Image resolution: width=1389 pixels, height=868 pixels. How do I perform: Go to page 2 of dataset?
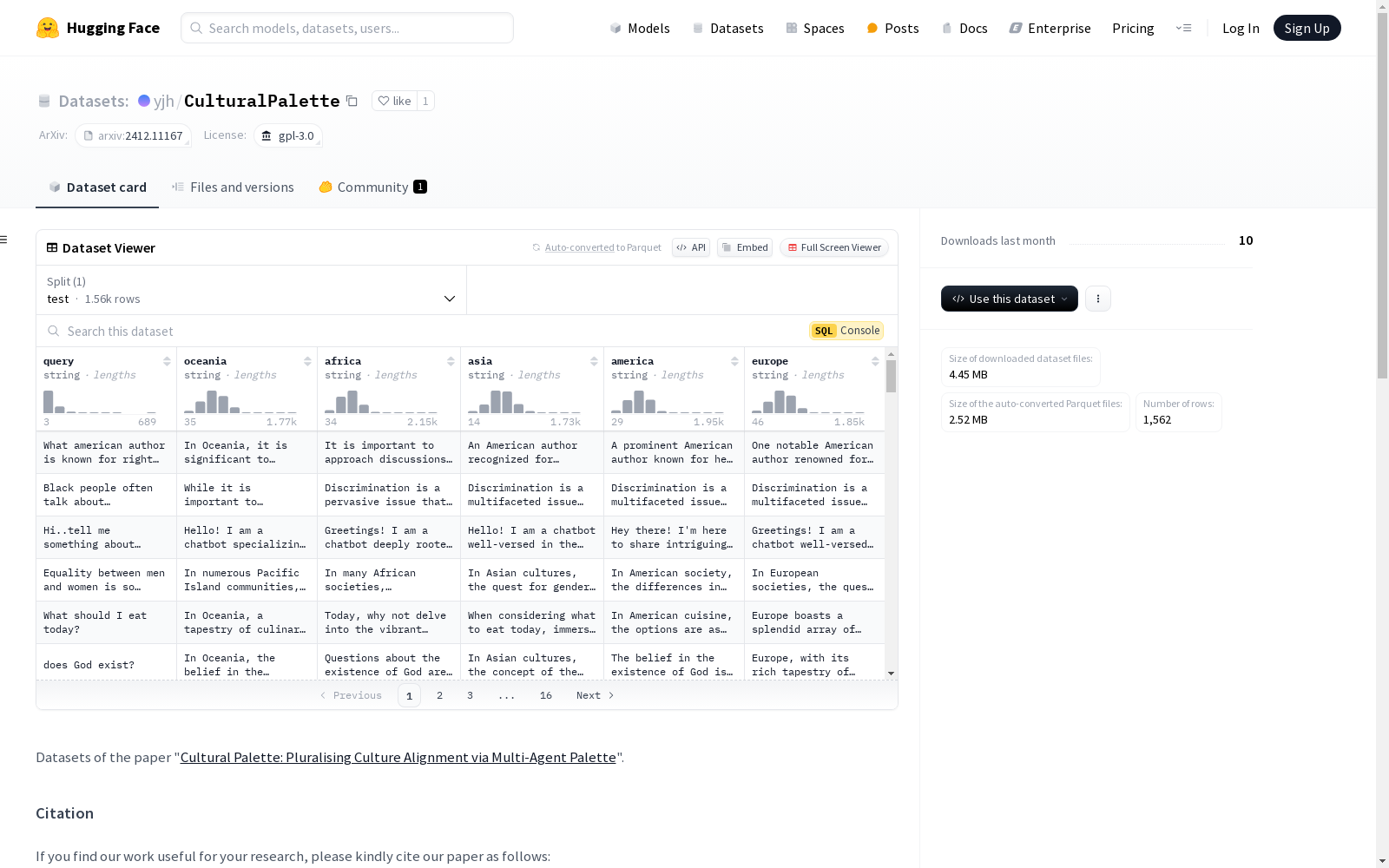pos(440,695)
